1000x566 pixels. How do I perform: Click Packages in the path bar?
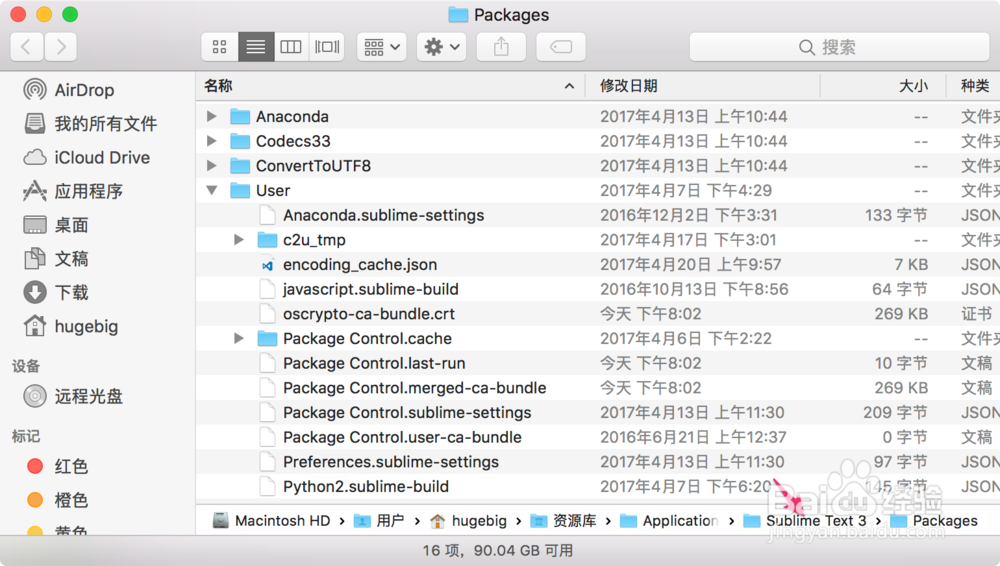point(934,521)
